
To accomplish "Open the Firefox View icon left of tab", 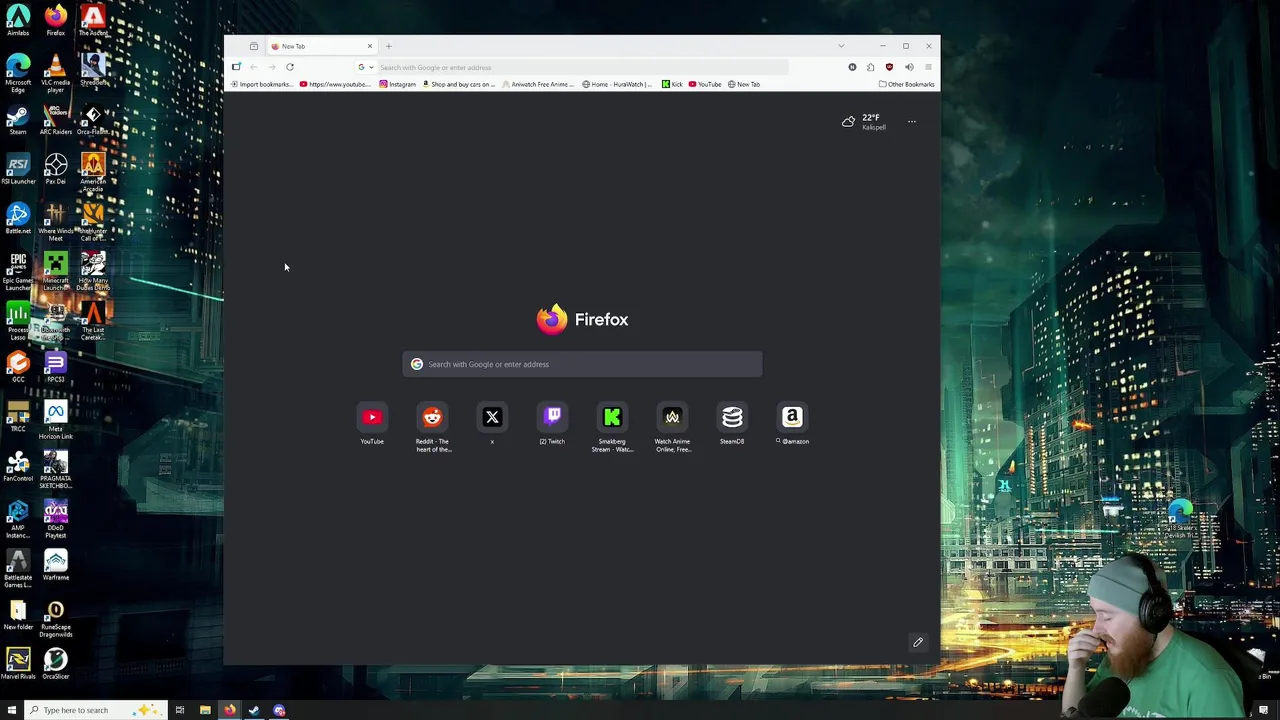I will click(254, 46).
